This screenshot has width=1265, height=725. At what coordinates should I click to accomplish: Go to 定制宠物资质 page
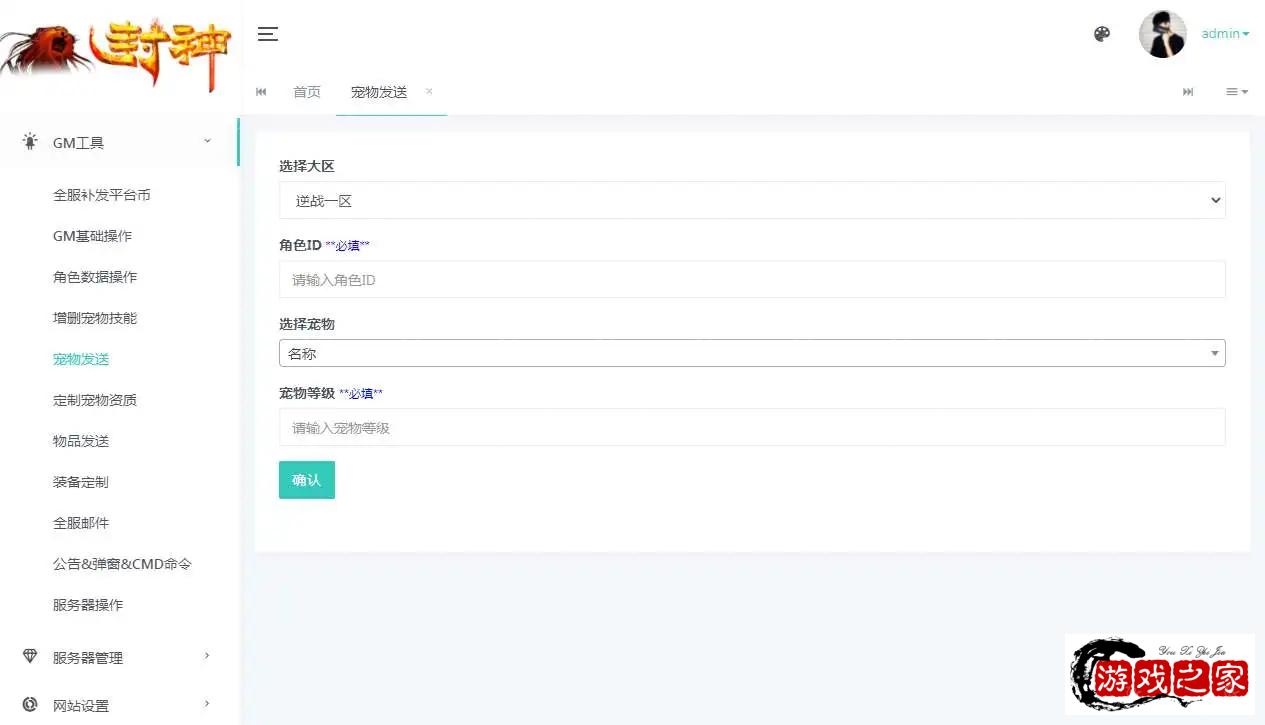point(95,400)
